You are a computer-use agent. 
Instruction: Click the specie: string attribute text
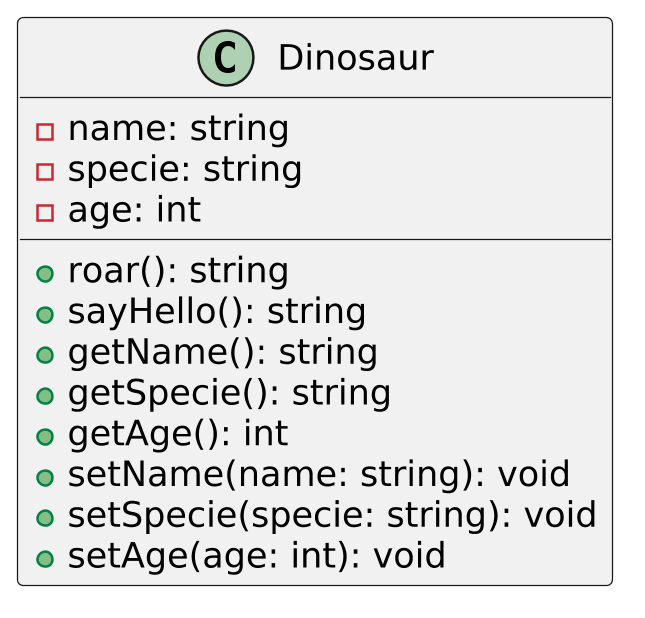[184, 171]
